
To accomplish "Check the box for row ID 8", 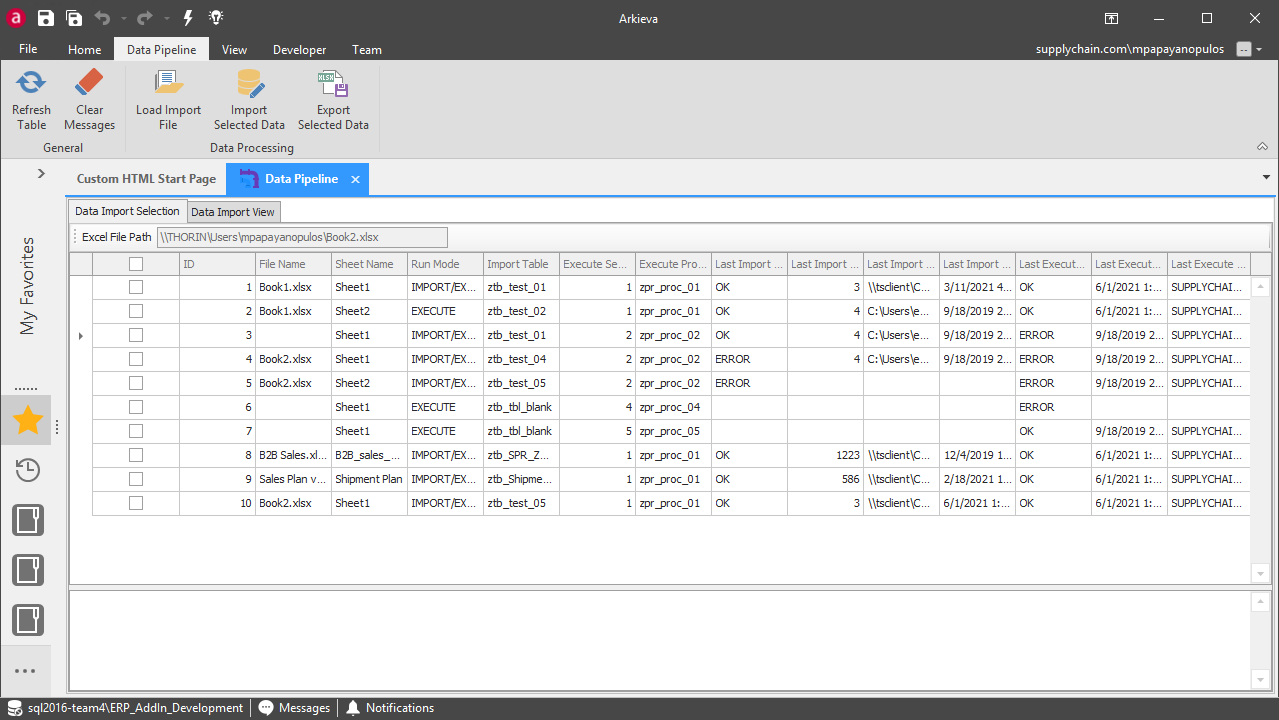I will coord(136,455).
